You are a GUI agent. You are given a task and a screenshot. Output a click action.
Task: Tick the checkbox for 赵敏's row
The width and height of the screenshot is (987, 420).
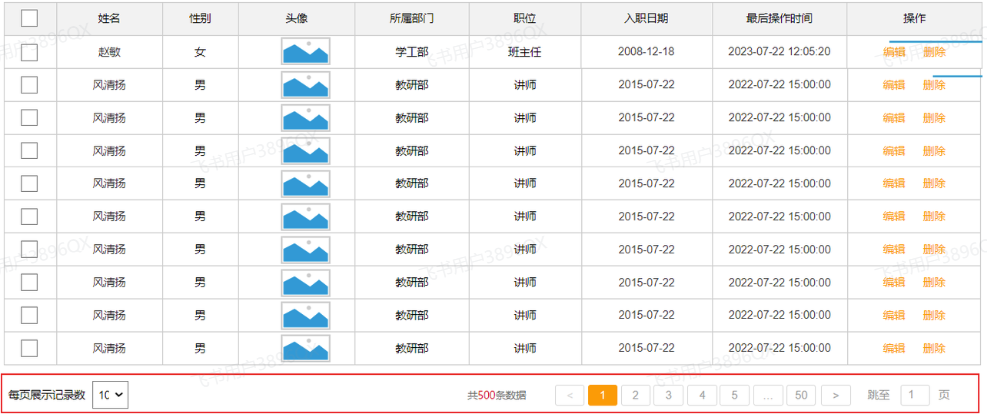(x=30, y=52)
